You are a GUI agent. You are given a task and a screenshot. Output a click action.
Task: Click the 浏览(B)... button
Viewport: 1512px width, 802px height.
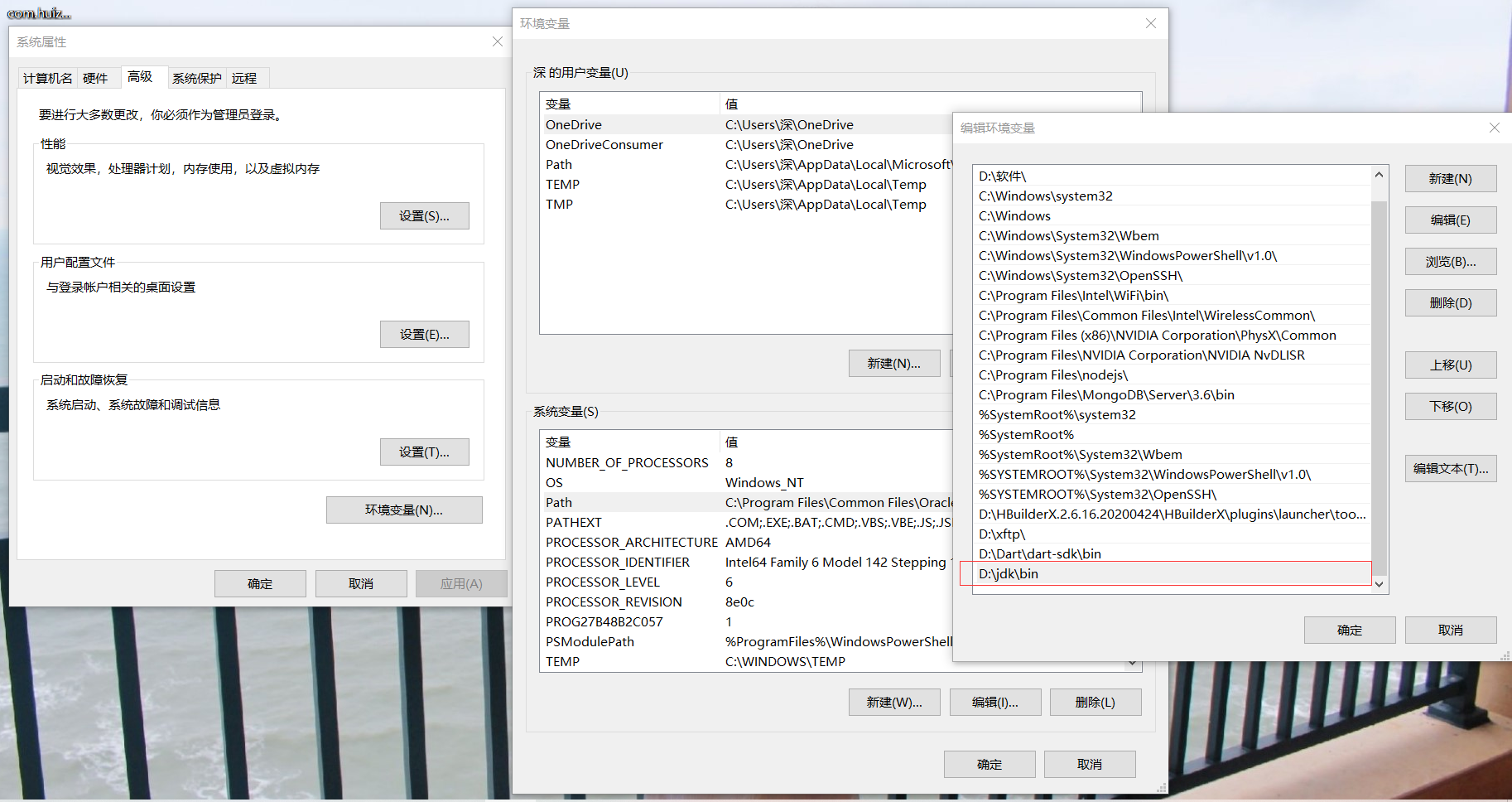tap(1450, 262)
